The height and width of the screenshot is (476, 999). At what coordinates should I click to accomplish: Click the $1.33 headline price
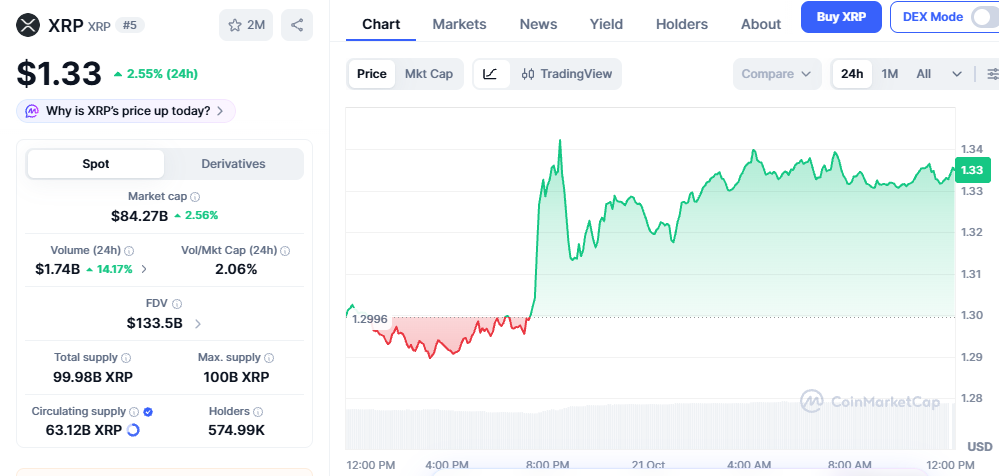click(x=59, y=73)
